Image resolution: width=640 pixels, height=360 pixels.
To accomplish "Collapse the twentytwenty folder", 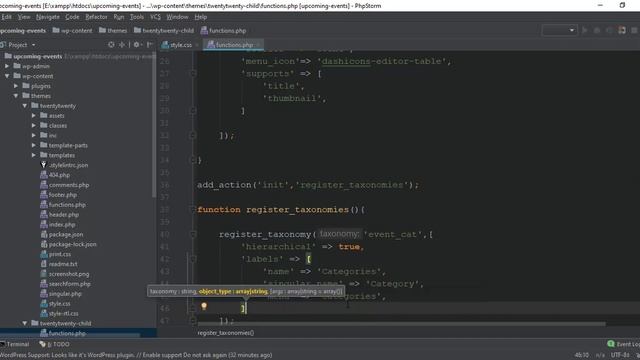I will pyautogui.click(x=25, y=106).
